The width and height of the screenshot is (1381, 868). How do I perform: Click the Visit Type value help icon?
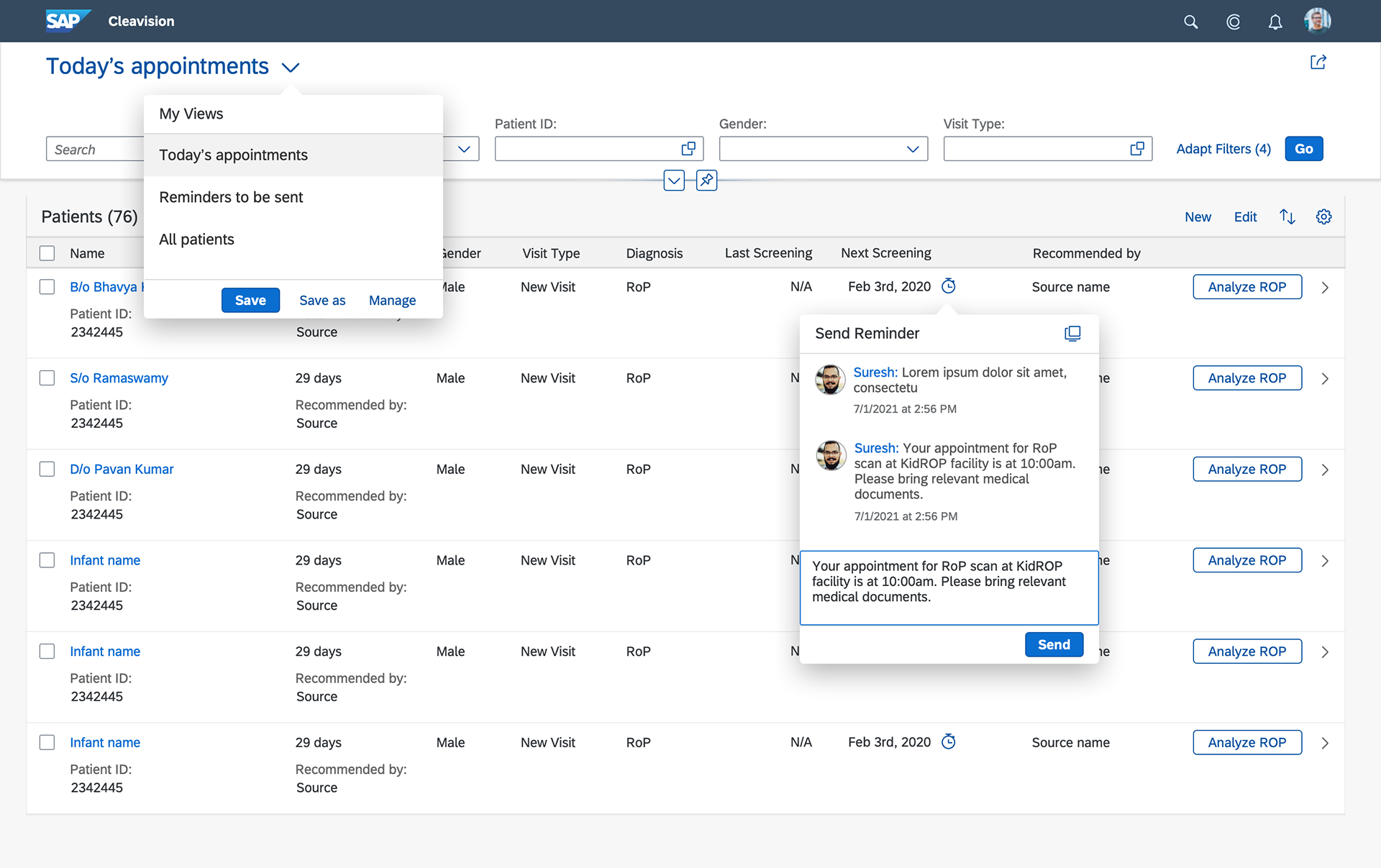pyautogui.click(x=1136, y=148)
